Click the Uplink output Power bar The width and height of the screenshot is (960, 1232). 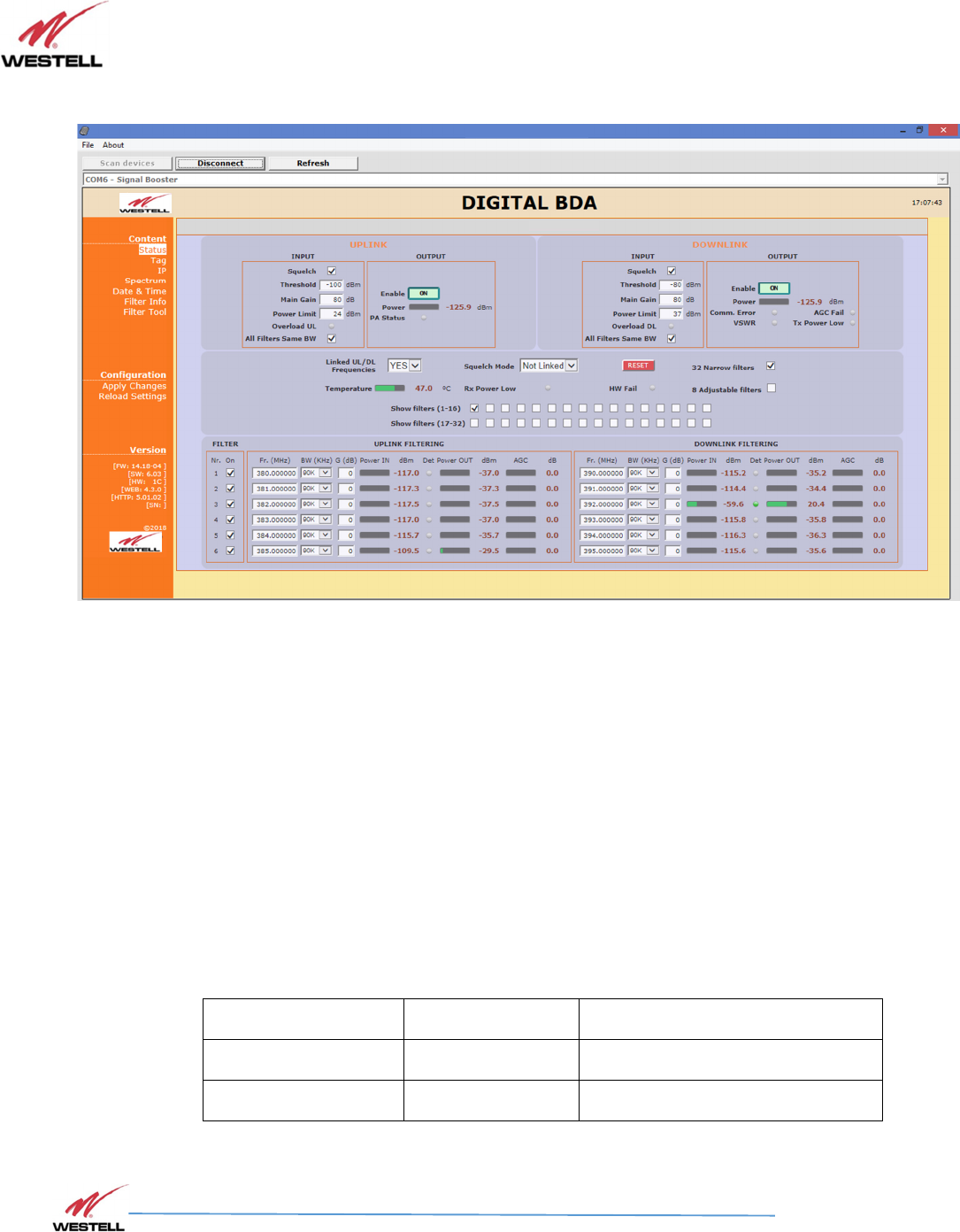tap(424, 307)
